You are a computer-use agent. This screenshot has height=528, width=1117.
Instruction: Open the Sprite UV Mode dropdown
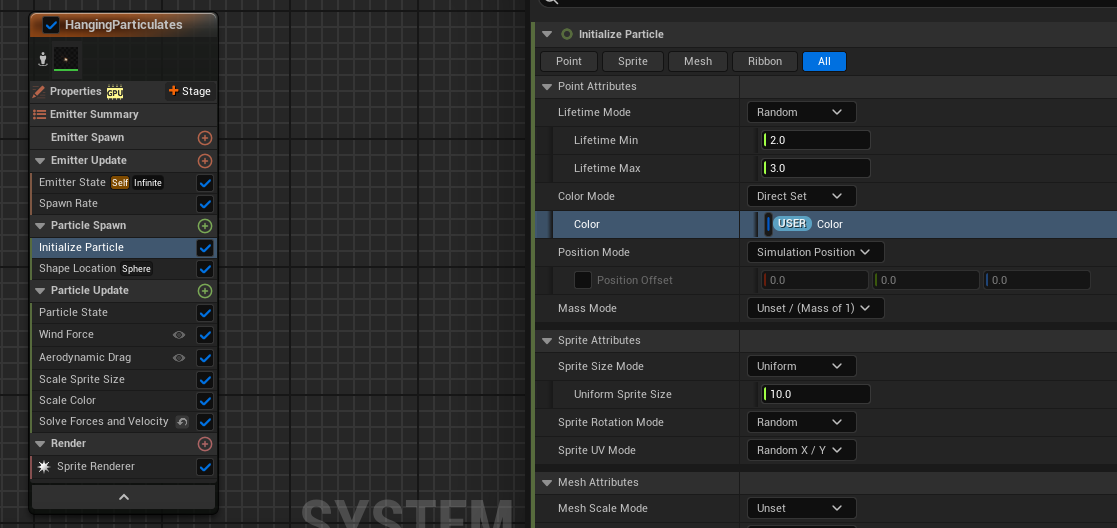[801, 450]
